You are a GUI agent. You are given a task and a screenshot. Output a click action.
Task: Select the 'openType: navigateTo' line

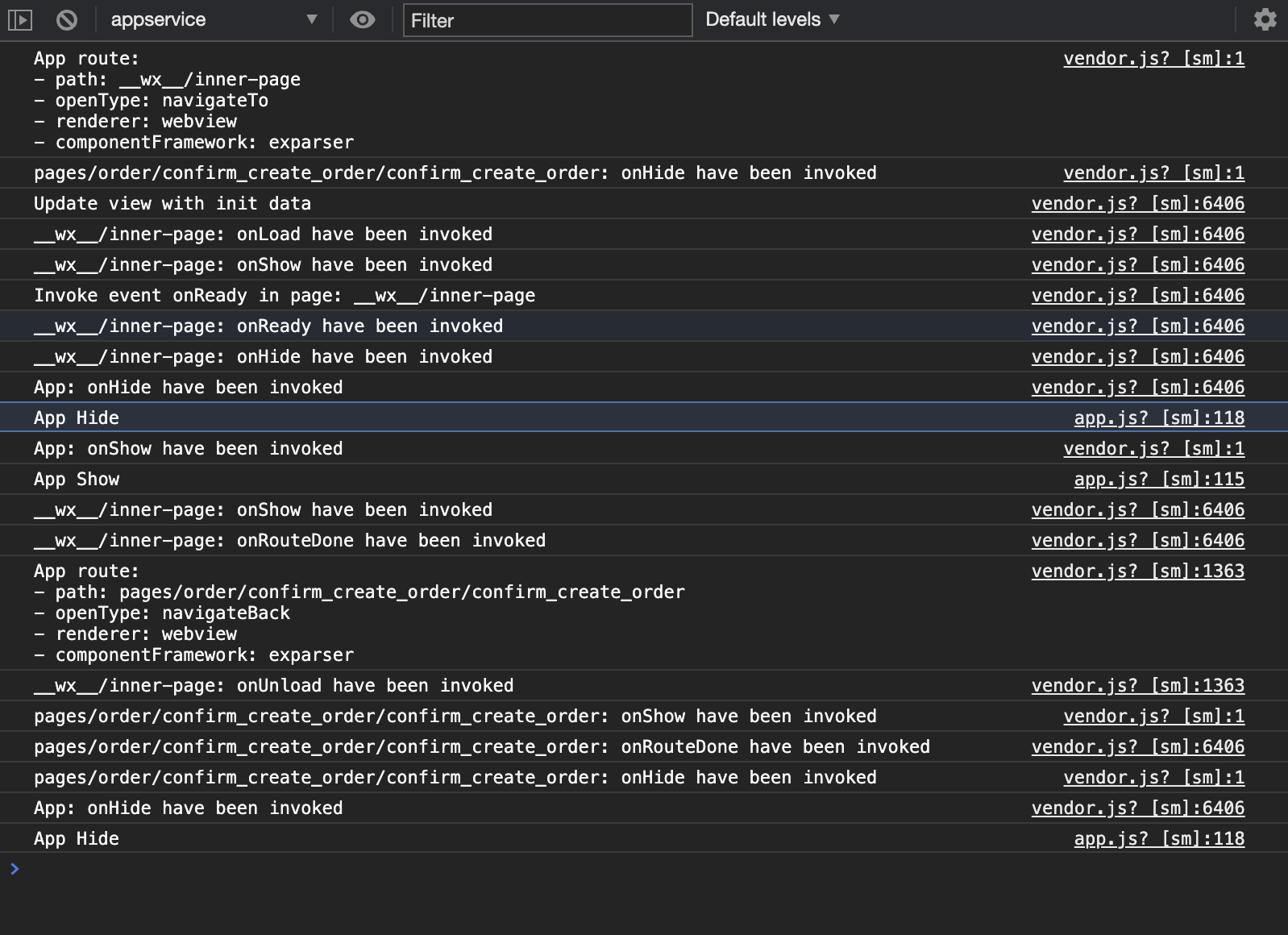click(x=151, y=101)
